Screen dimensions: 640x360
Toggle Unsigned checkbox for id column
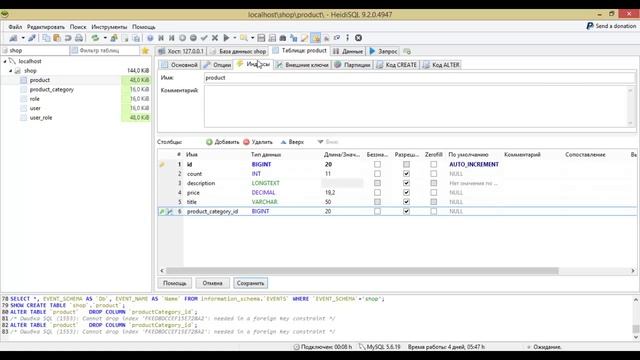(377, 164)
